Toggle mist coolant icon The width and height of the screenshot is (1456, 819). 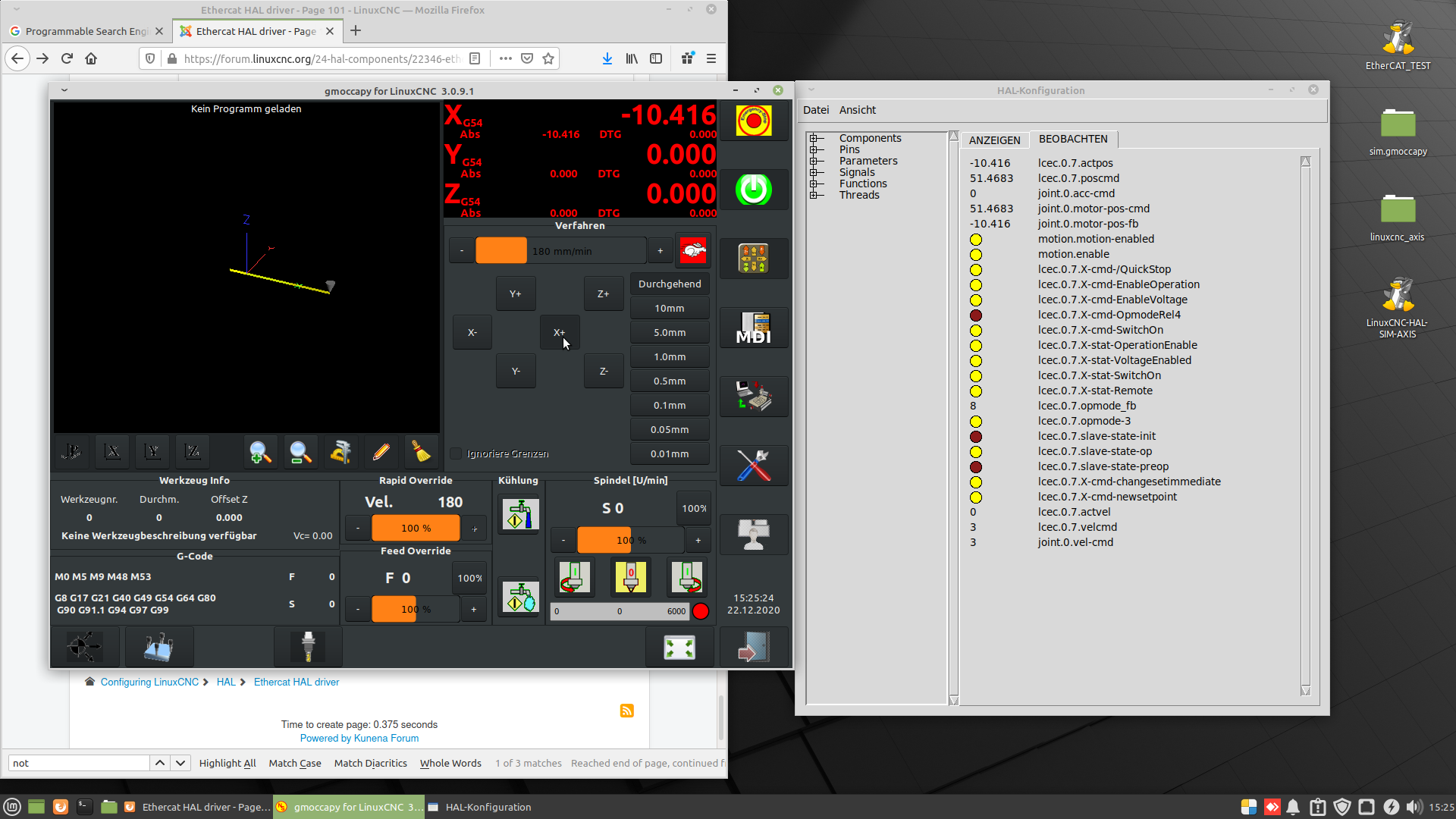(519, 597)
